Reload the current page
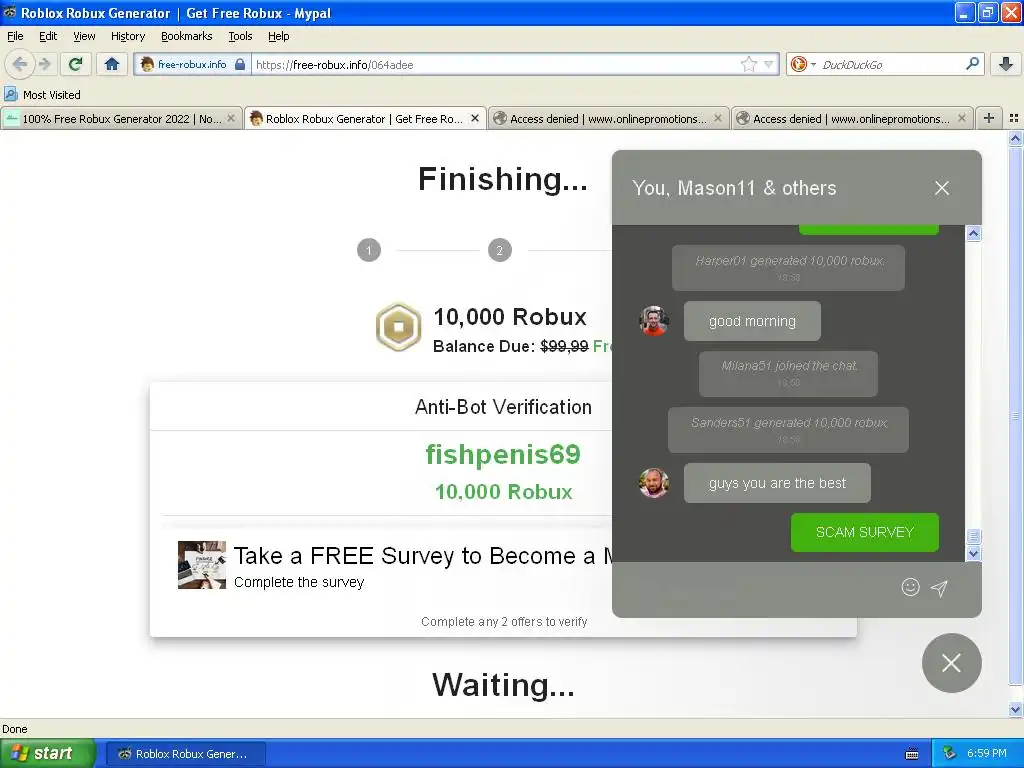 click(x=76, y=64)
